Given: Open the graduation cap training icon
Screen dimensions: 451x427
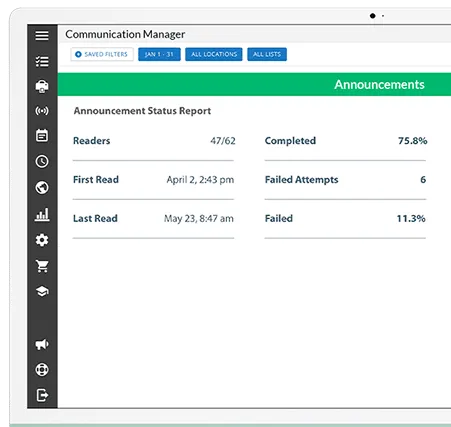Looking at the screenshot, I should (x=42, y=292).
